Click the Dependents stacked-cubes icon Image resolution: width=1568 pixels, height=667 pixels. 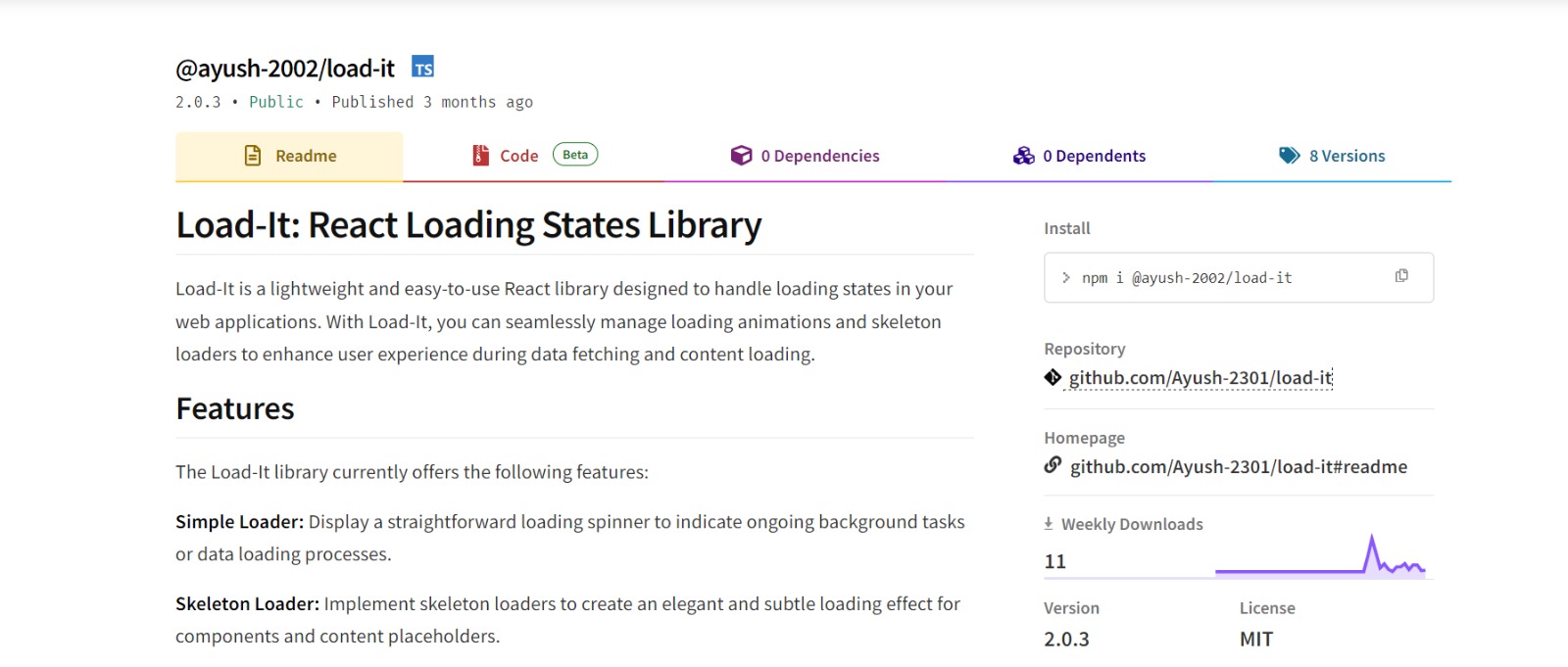[1023, 156]
